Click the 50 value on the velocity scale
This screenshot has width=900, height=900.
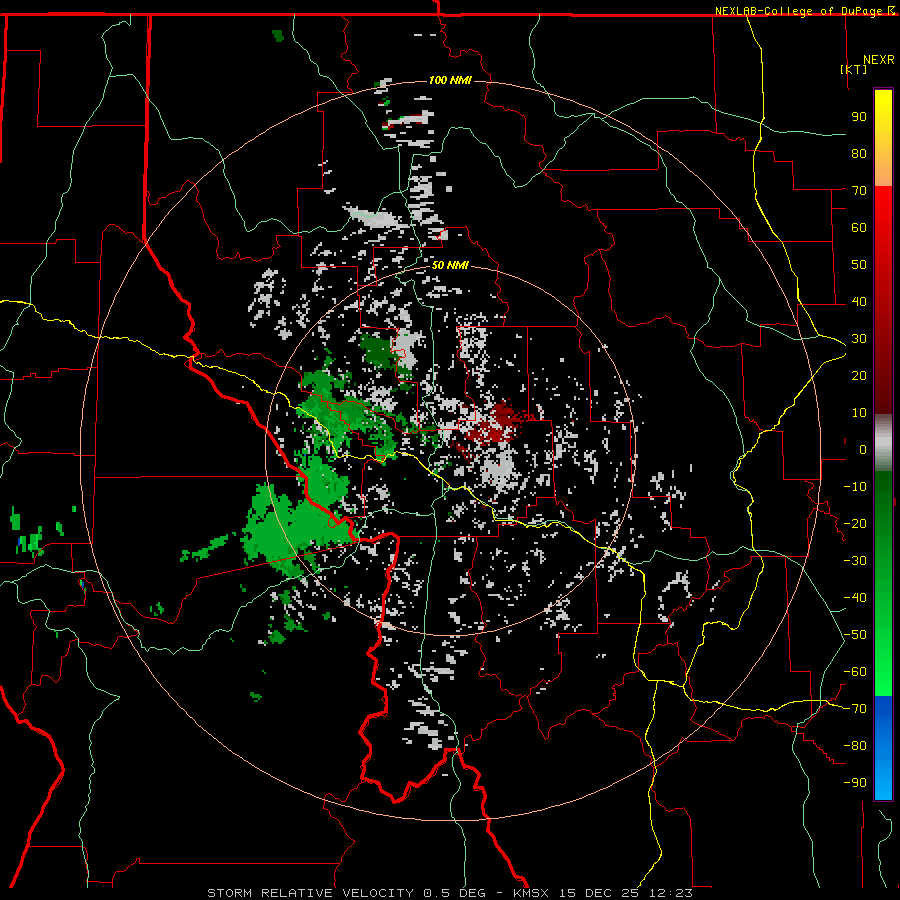859,265
